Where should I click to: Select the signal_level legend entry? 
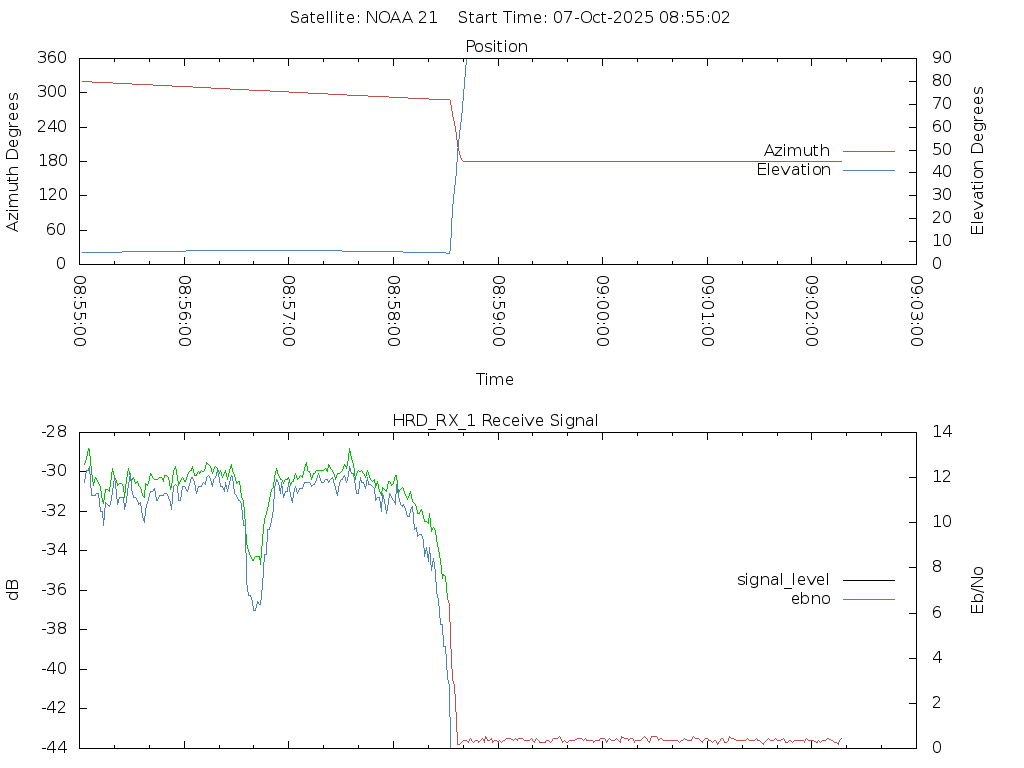(783, 580)
